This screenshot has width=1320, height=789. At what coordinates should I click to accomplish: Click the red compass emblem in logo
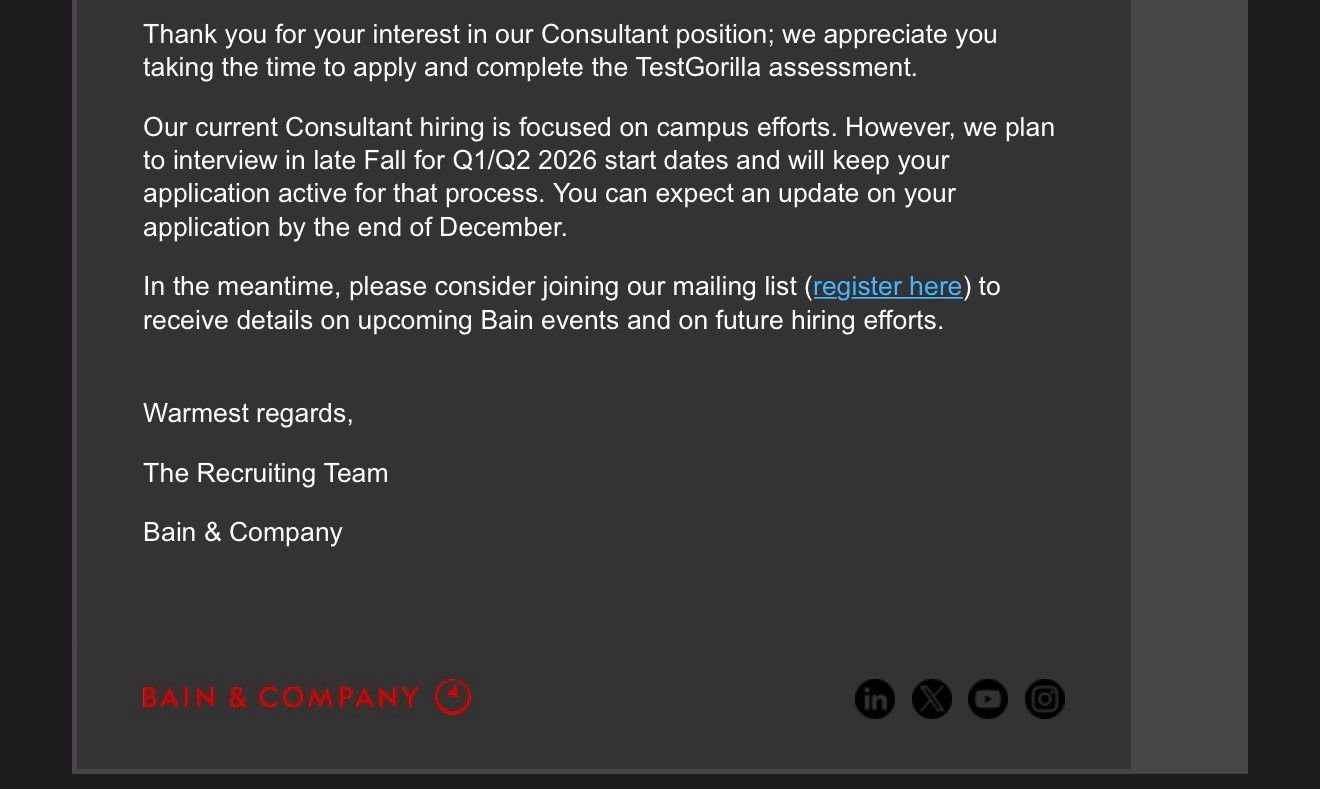pyautogui.click(x=453, y=696)
